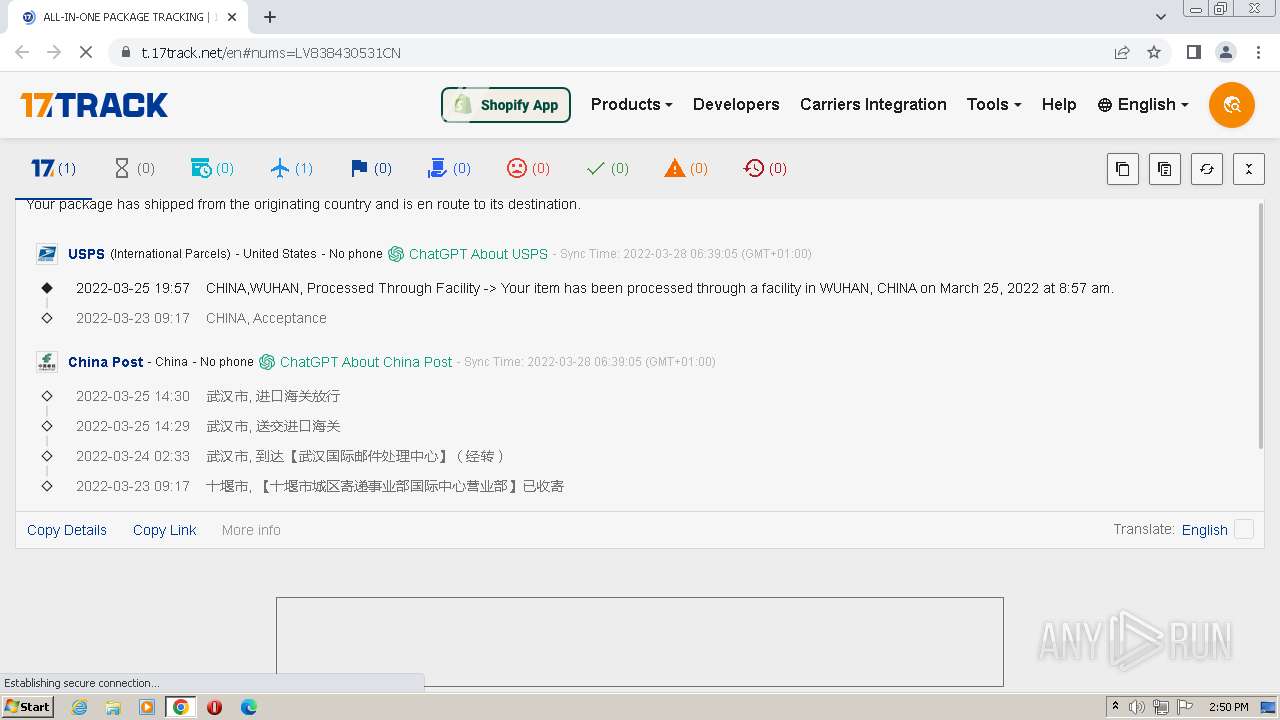1280x720 pixels.
Task: Select the Delivered checkmark tab
Action: point(608,168)
